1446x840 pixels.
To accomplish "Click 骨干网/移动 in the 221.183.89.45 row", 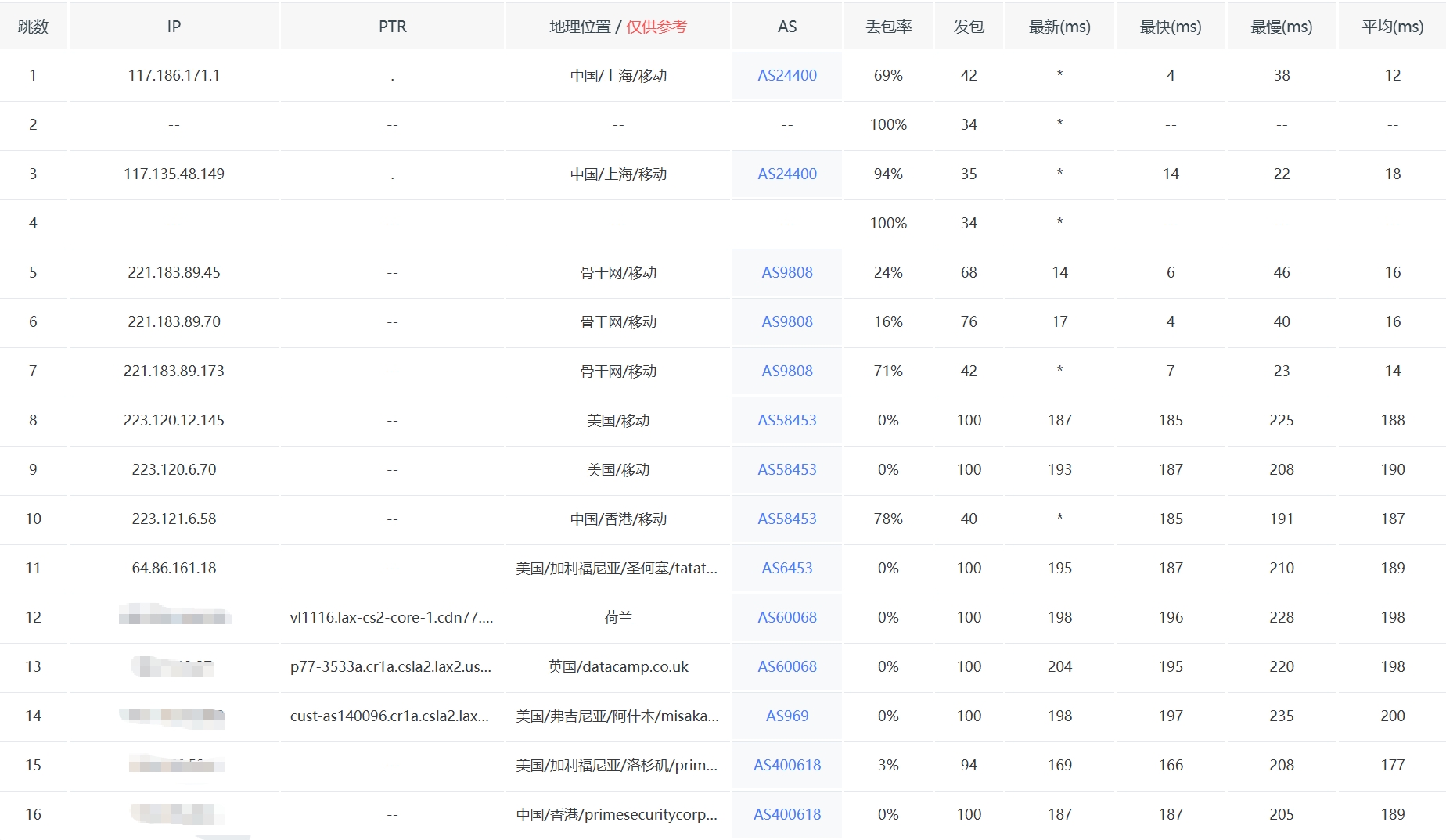I will [618, 272].
